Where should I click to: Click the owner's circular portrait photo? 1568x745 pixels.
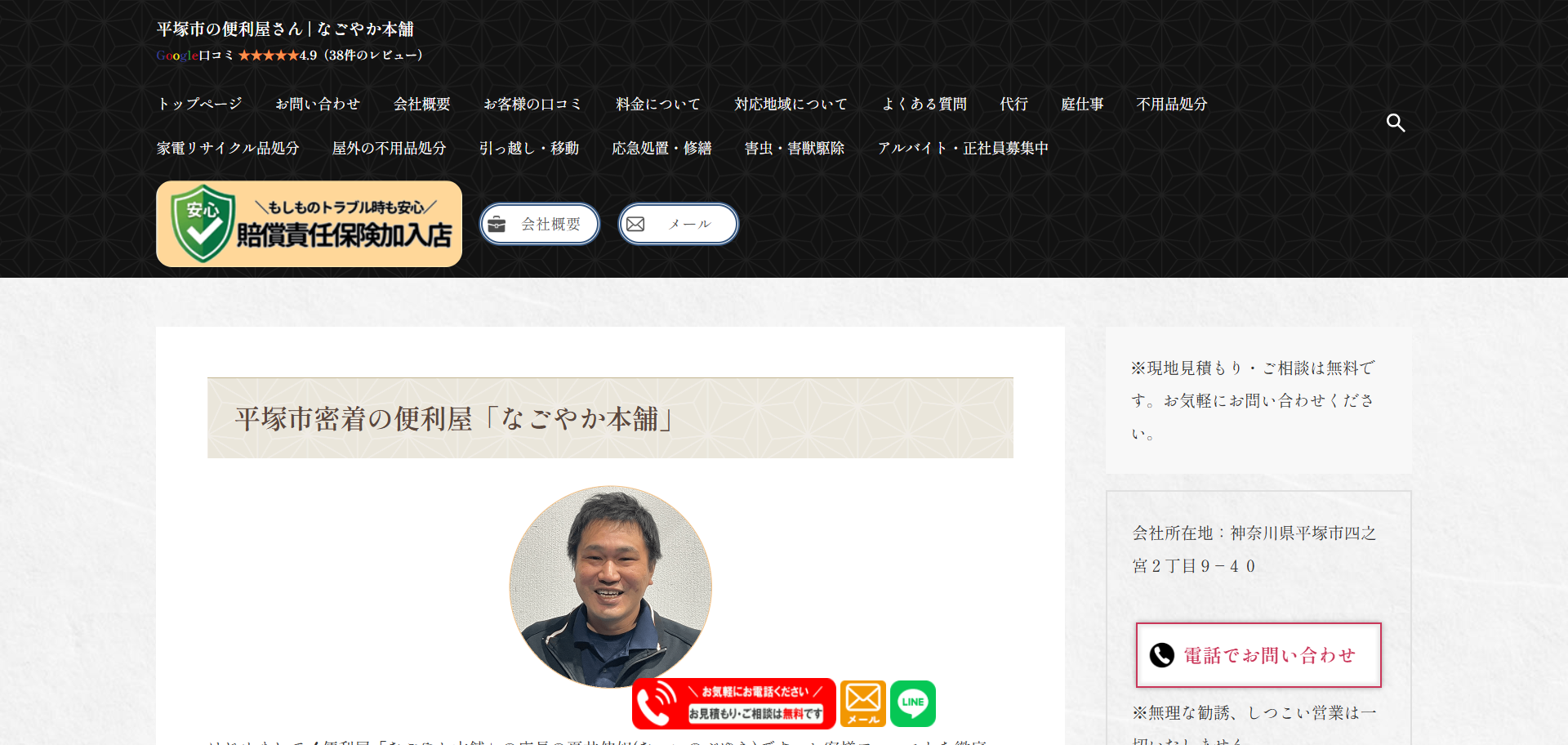tap(611, 587)
